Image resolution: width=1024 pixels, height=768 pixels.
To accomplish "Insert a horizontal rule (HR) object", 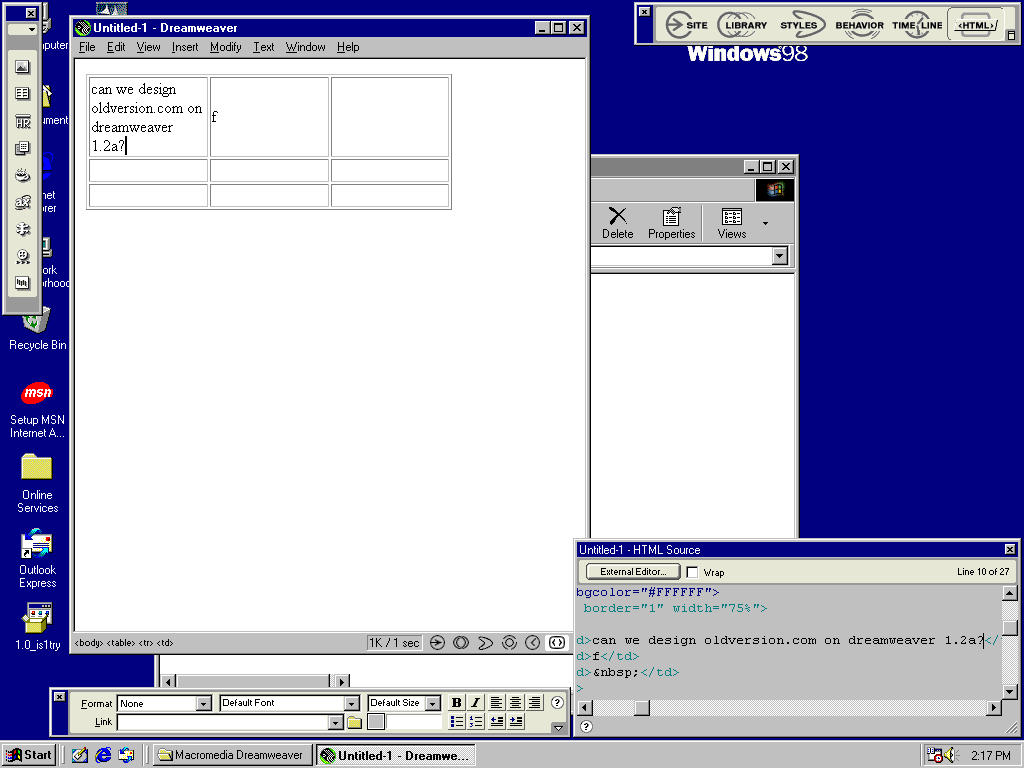I will (22, 121).
